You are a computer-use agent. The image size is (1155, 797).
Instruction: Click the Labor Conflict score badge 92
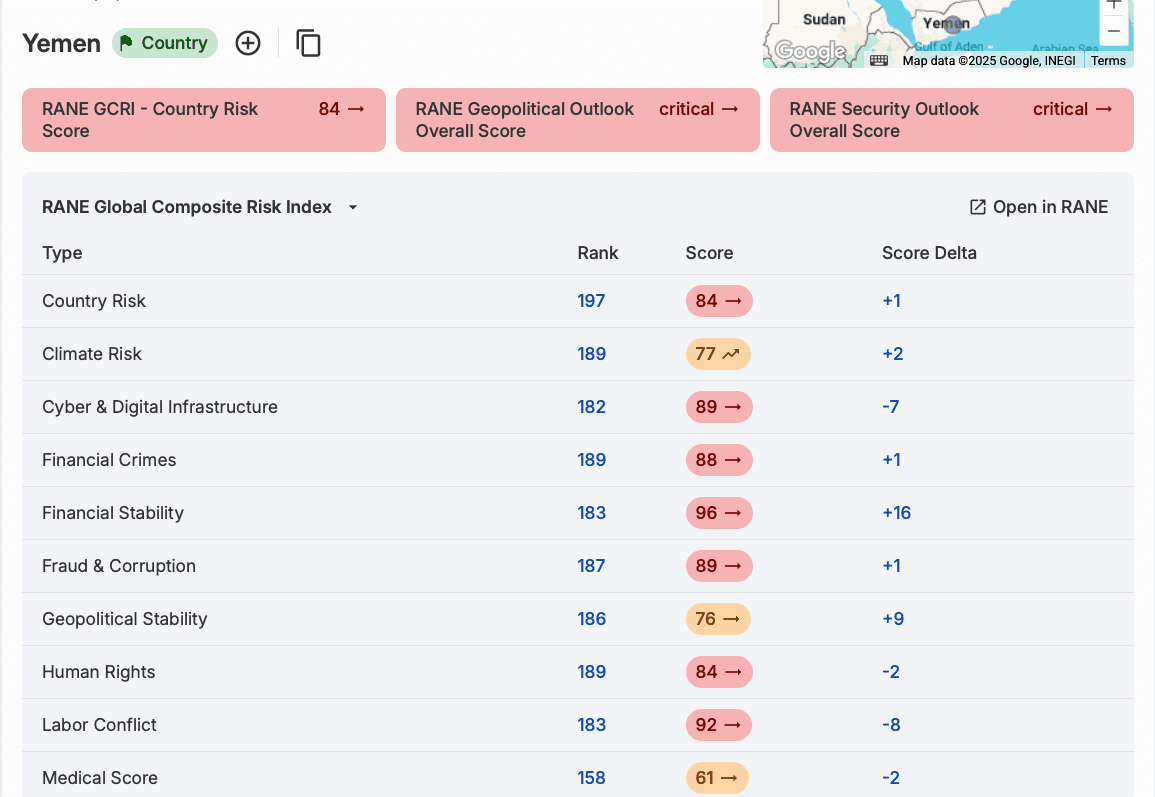coord(719,725)
